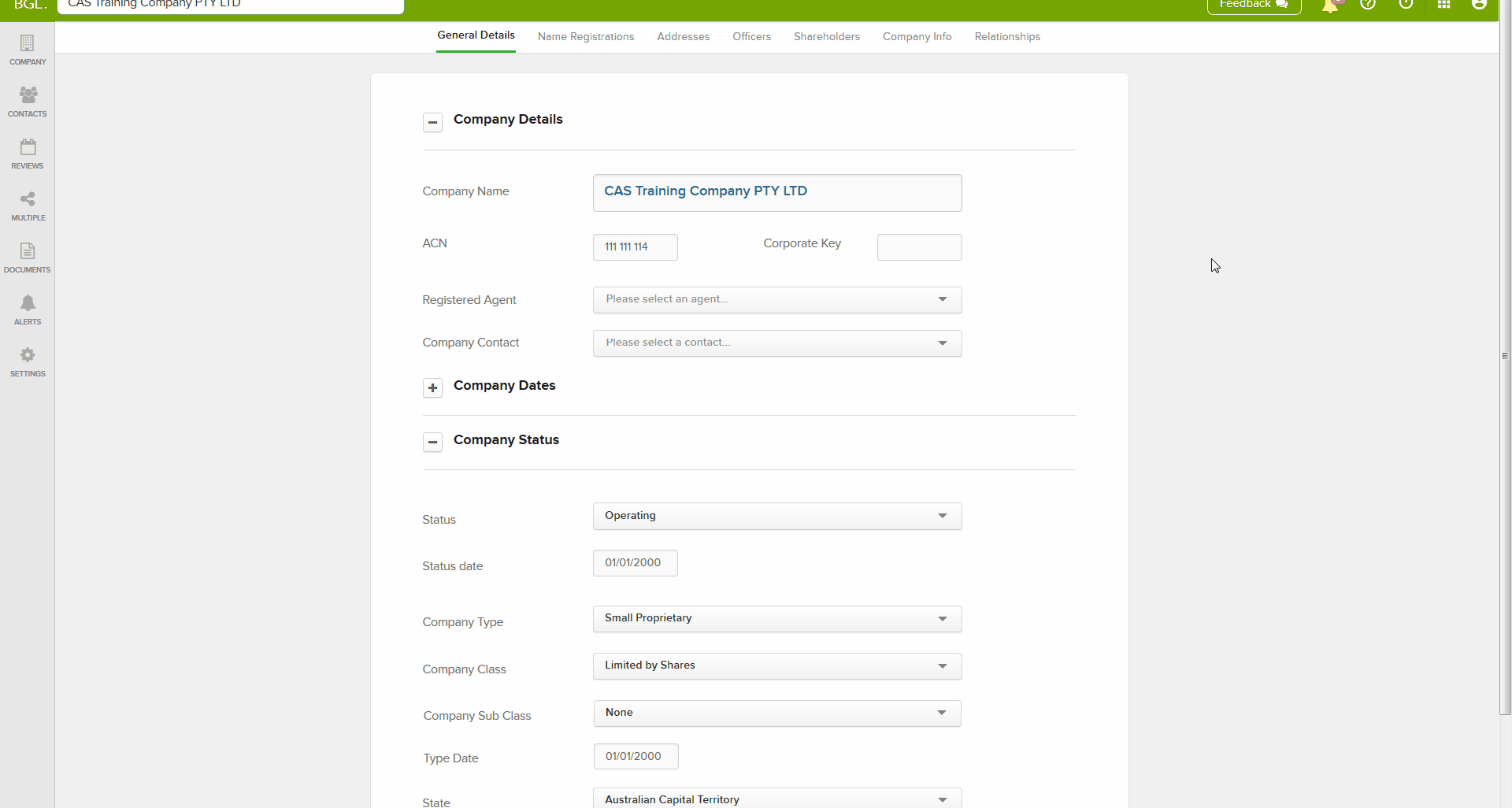Screen dimensions: 1512x808
Task: Switch to the Addresses tab
Action: [683, 37]
